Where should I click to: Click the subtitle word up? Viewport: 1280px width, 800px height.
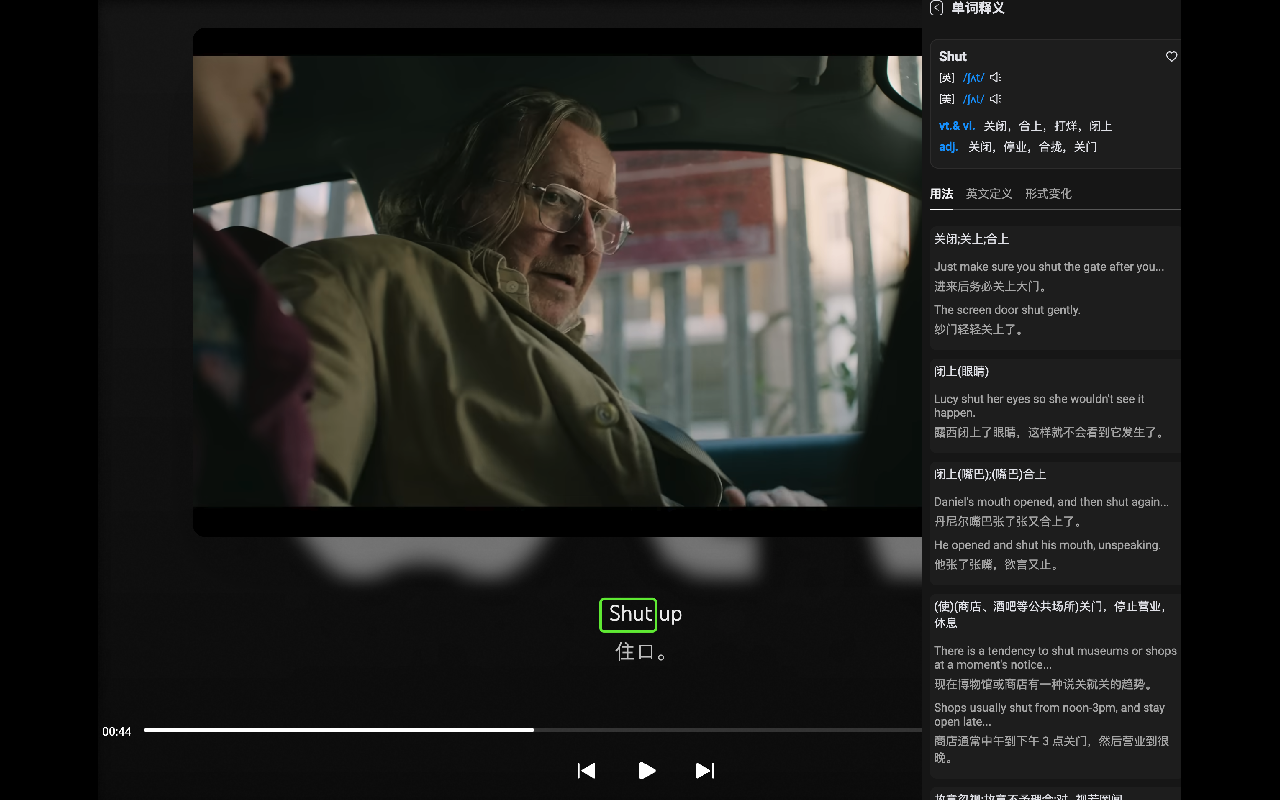pos(670,614)
